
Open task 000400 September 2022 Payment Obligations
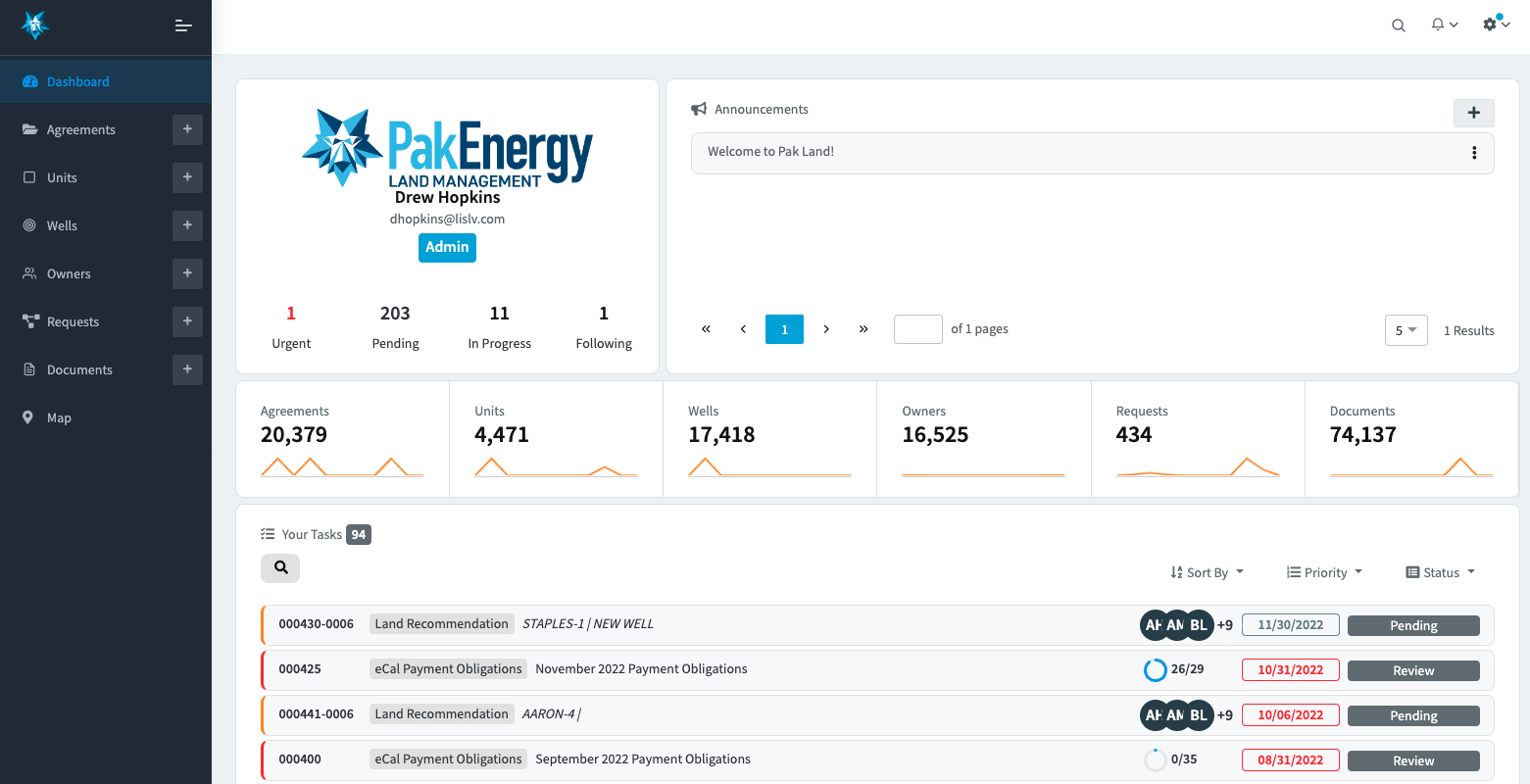tap(878, 759)
